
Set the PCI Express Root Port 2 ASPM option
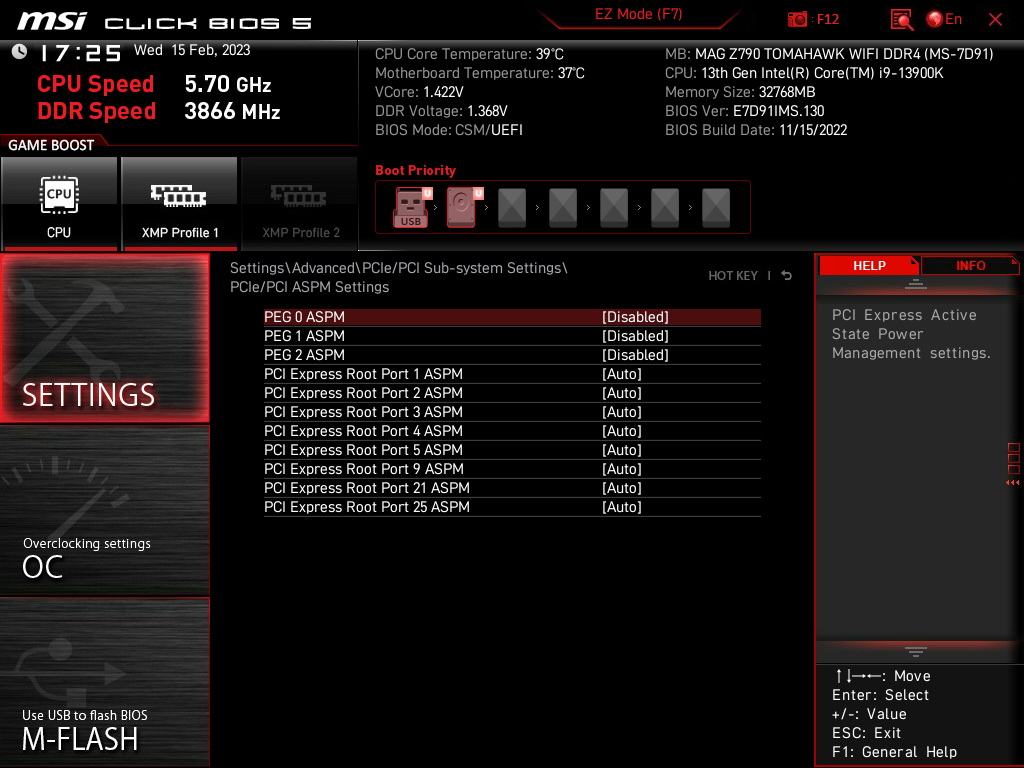point(512,392)
